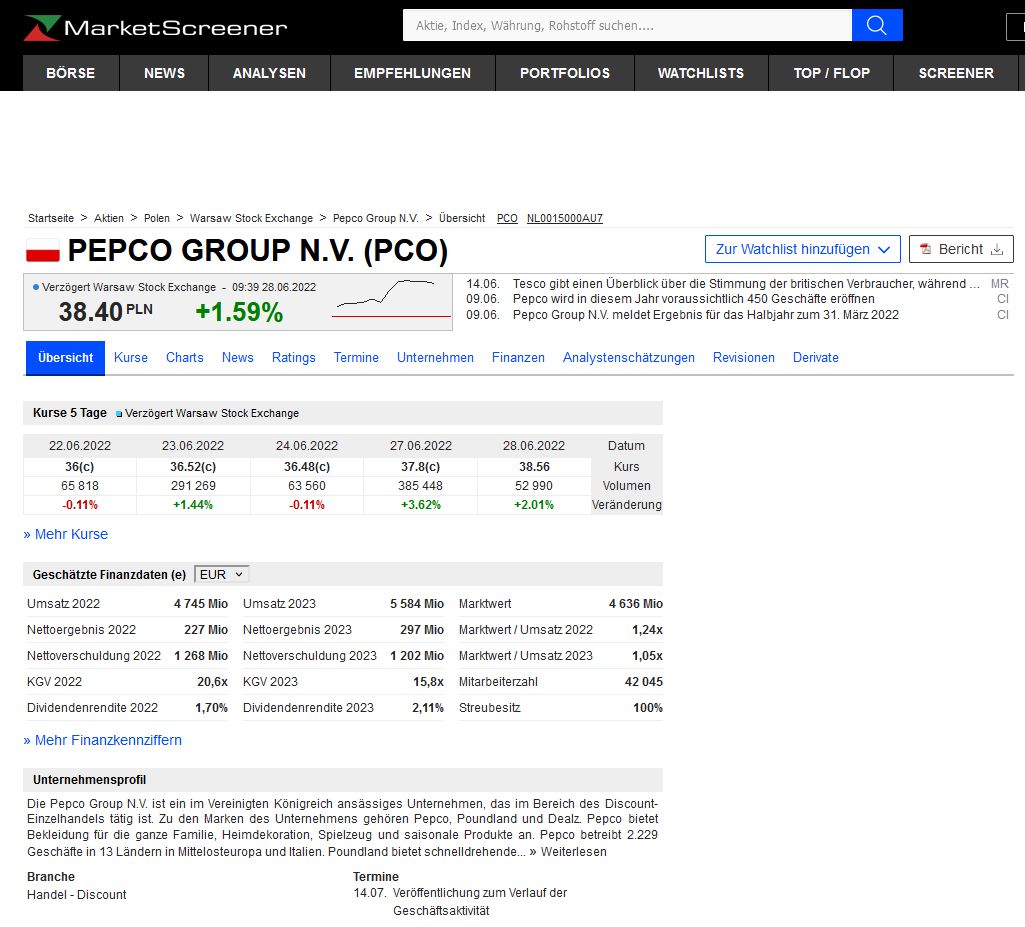Open news about Pepco opening 450 stores
1025x927 pixels.
694,299
